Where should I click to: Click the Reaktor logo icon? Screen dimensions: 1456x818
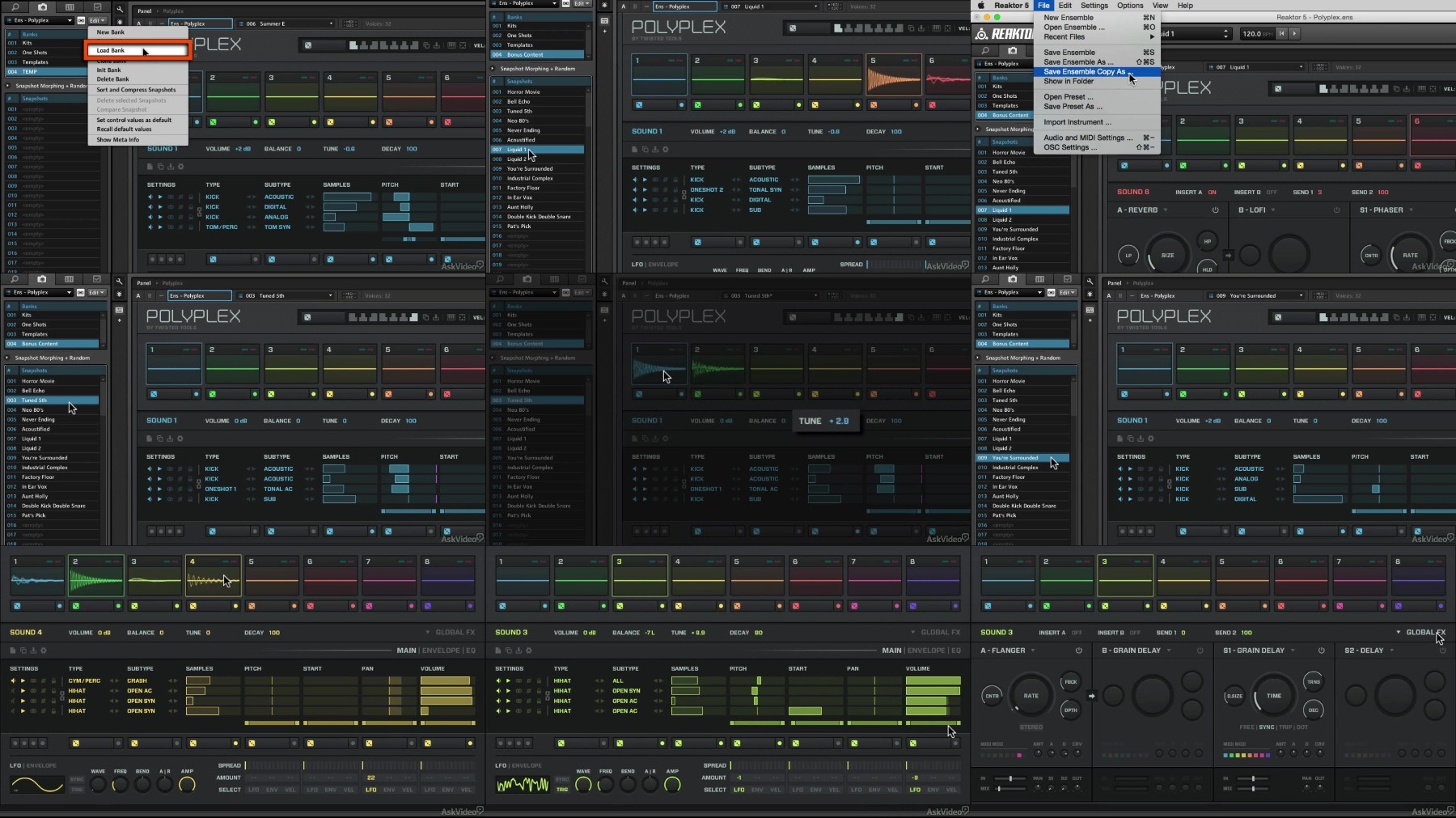point(982,34)
